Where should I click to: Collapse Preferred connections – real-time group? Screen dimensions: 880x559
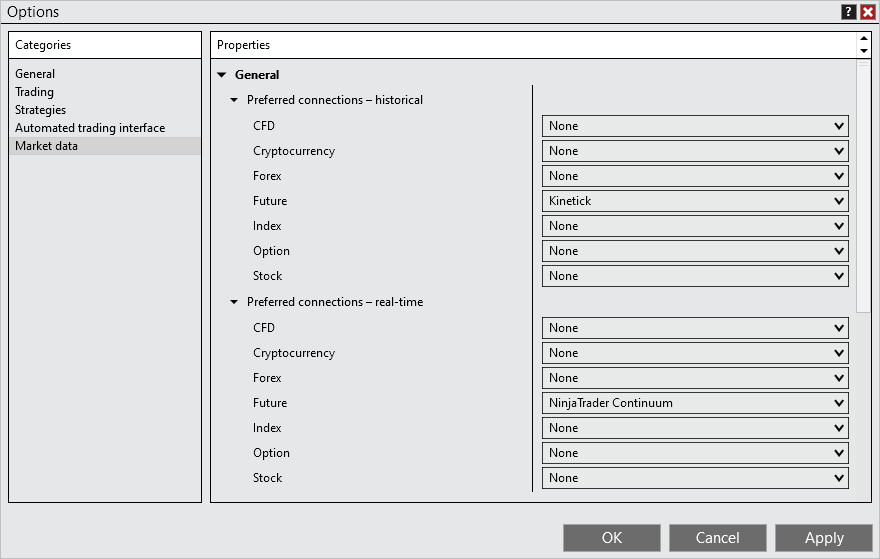pyautogui.click(x=234, y=302)
